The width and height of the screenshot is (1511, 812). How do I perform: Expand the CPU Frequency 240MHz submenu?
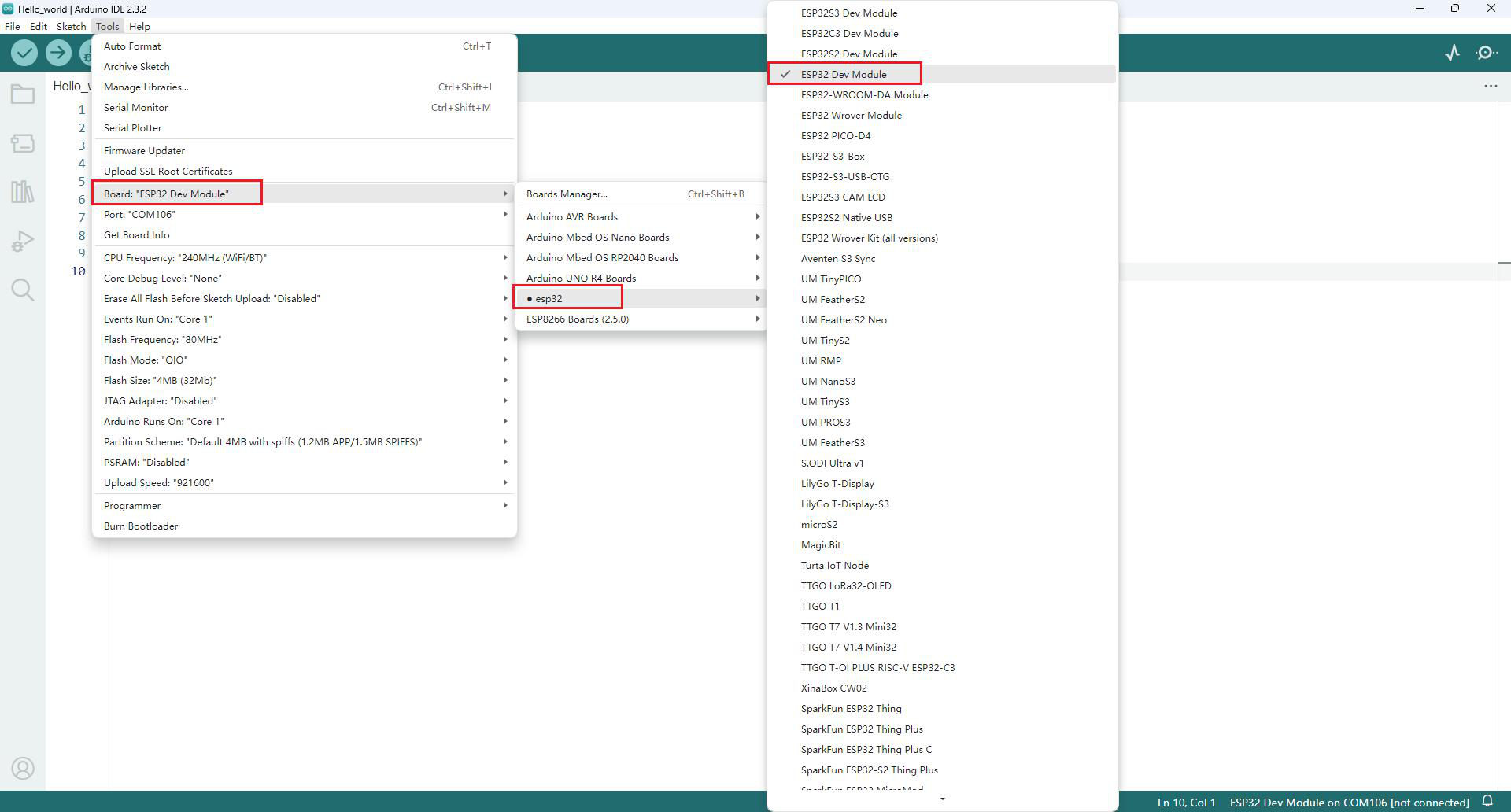(305, 257)
